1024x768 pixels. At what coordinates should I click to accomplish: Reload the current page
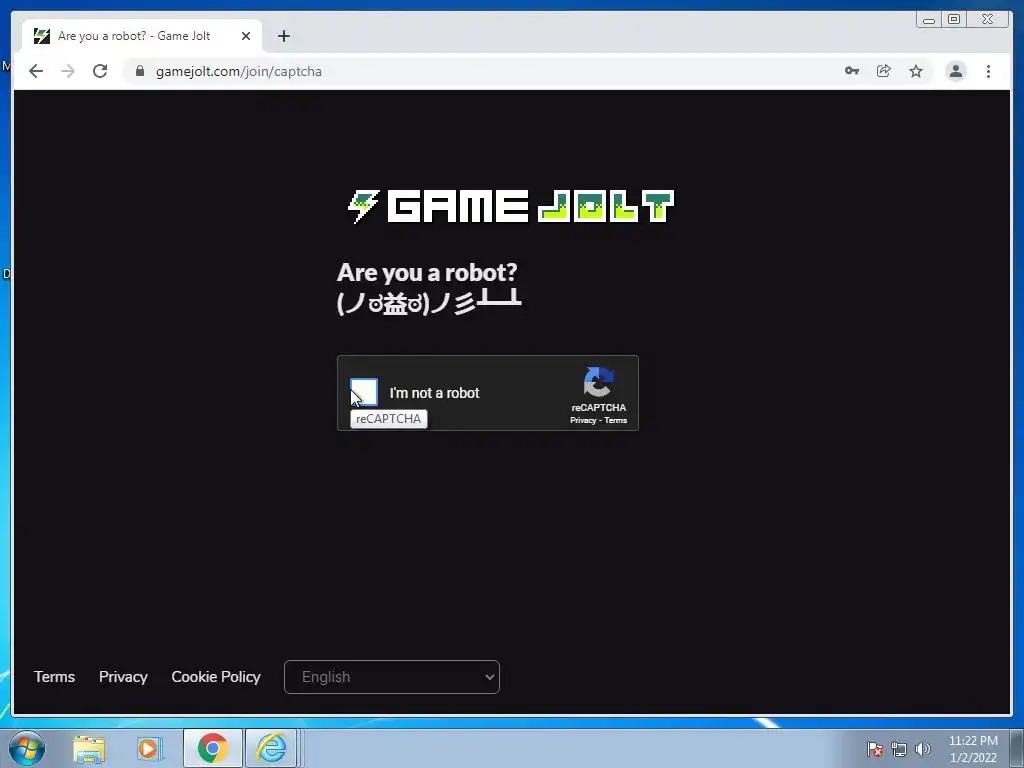pos(100,71)
